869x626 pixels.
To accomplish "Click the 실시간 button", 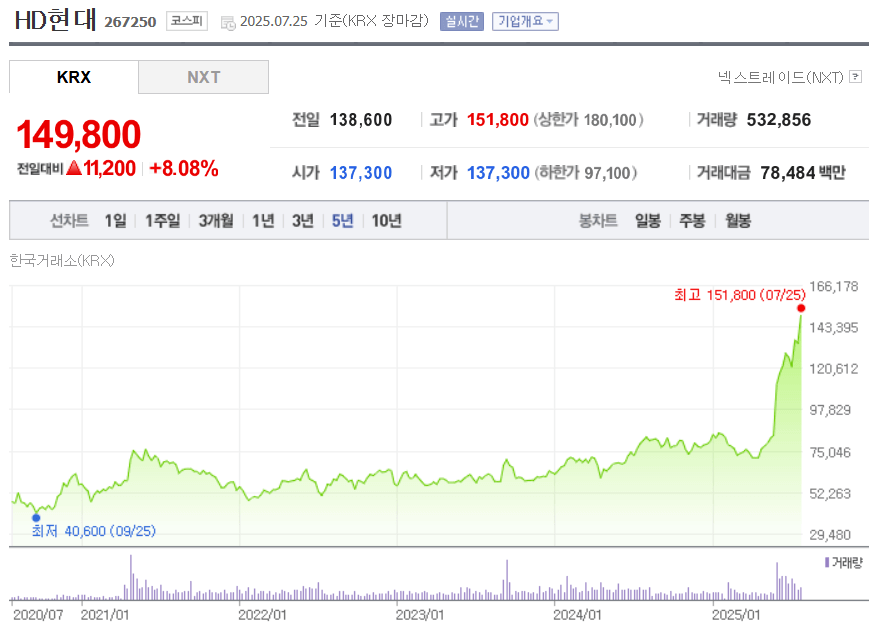I will coord(462,21).
